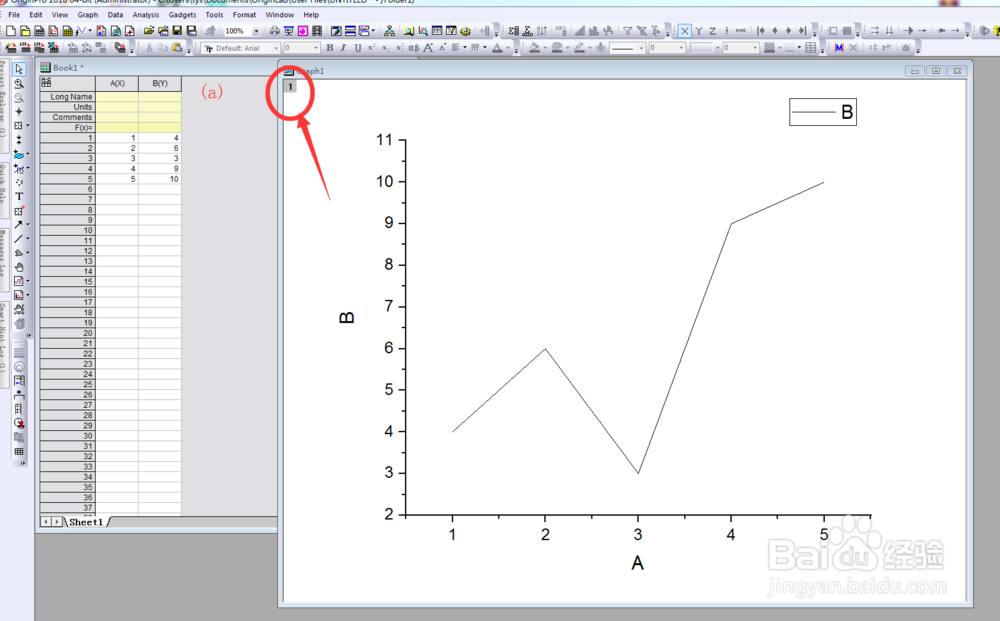Set column as Y designation
Screen dimensions: 1000x621
click(x=699, y=31)
